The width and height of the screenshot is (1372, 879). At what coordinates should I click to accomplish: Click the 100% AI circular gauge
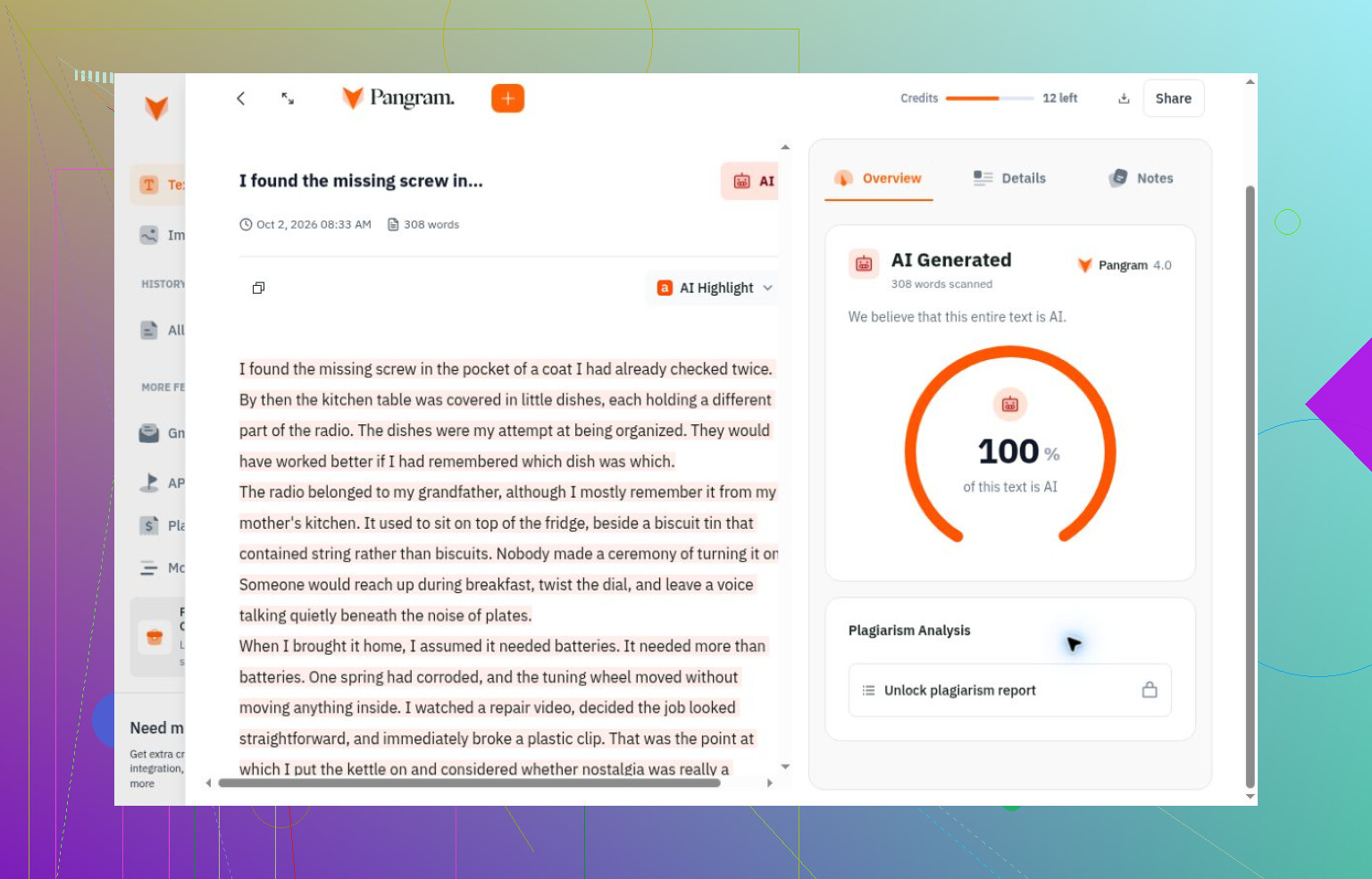pyautogui.click(x=1010, y=447)
